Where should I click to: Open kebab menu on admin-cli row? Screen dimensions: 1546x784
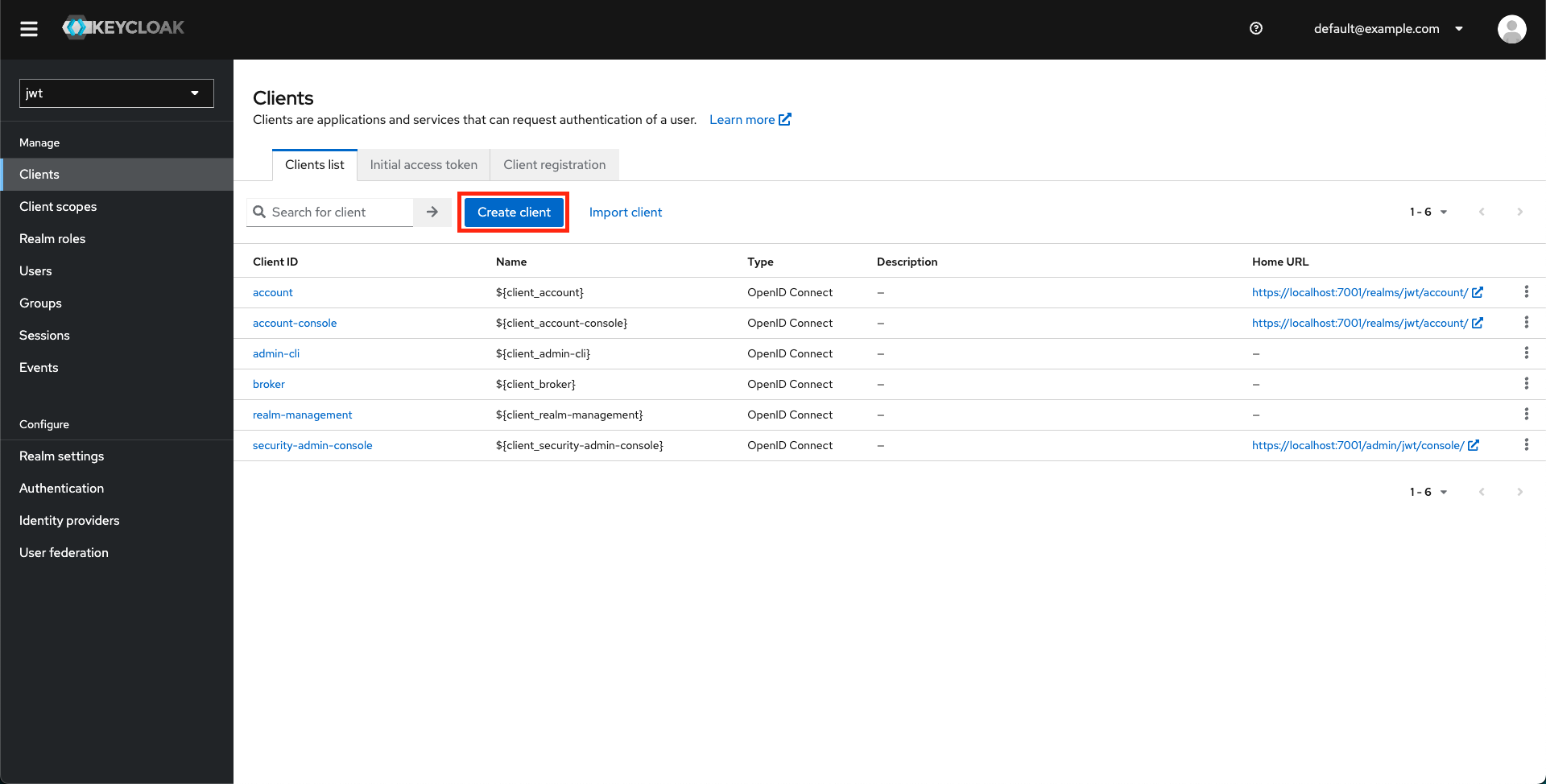[1527, 353]
